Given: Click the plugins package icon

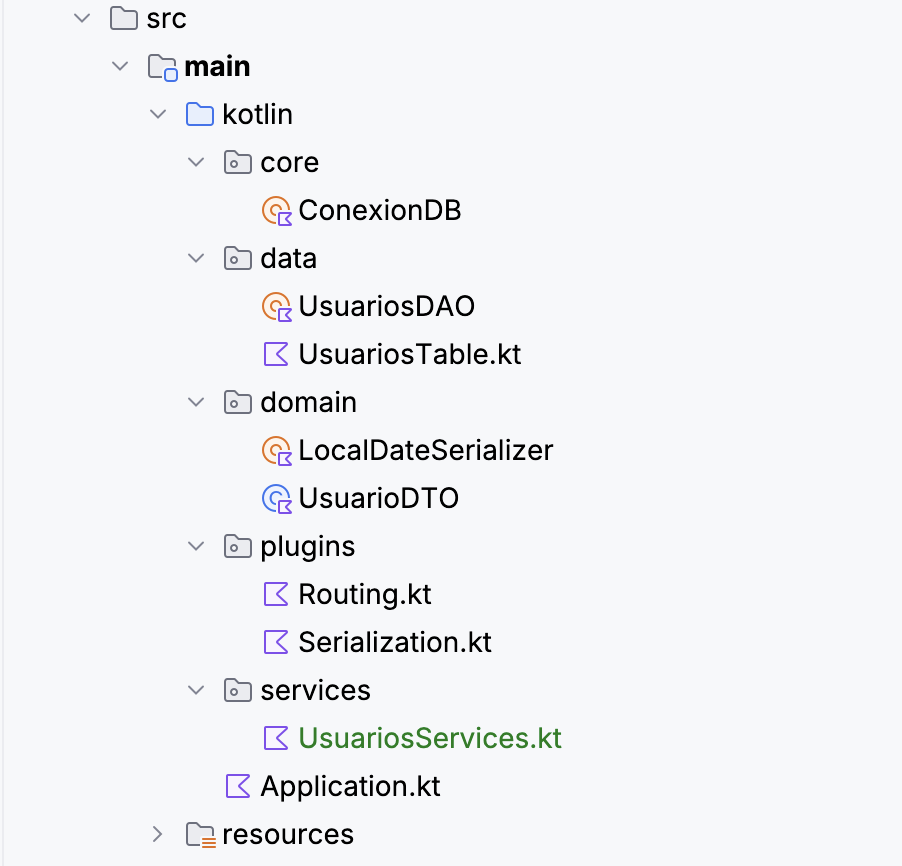Looking at the screenshot, I should click(238, 546).
